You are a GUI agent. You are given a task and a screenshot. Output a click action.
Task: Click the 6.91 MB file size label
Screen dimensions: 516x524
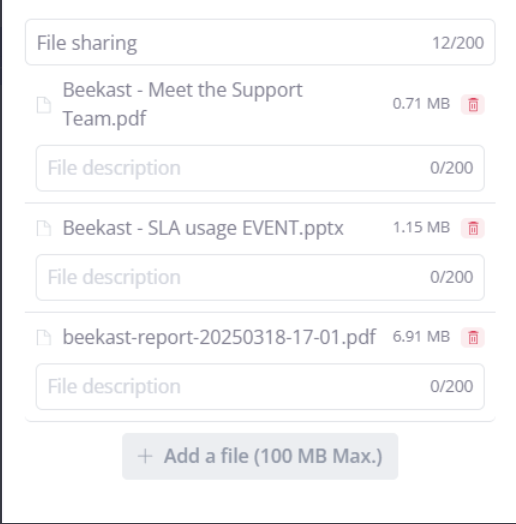(421, 337)
